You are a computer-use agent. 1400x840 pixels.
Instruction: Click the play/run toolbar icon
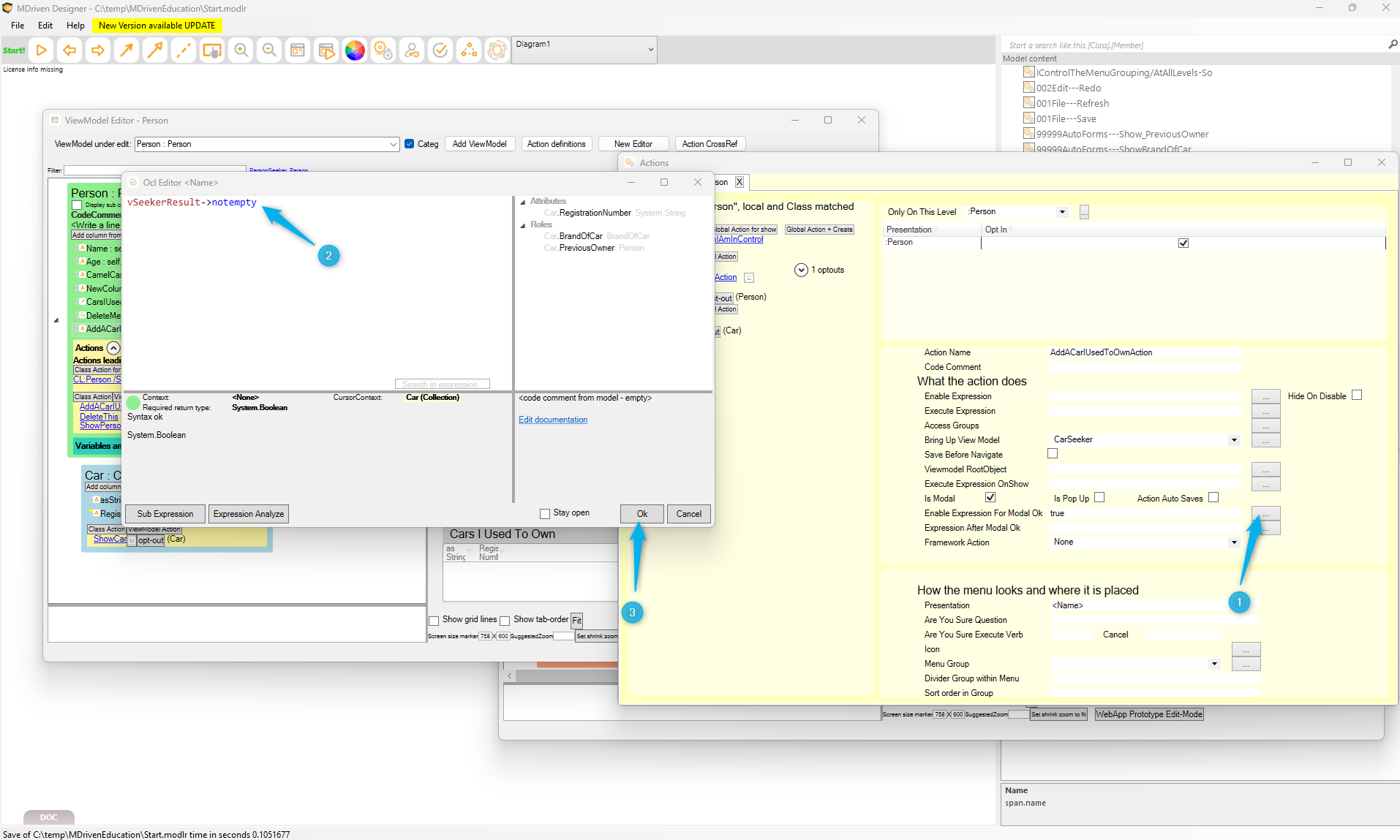tap(42, 50)
